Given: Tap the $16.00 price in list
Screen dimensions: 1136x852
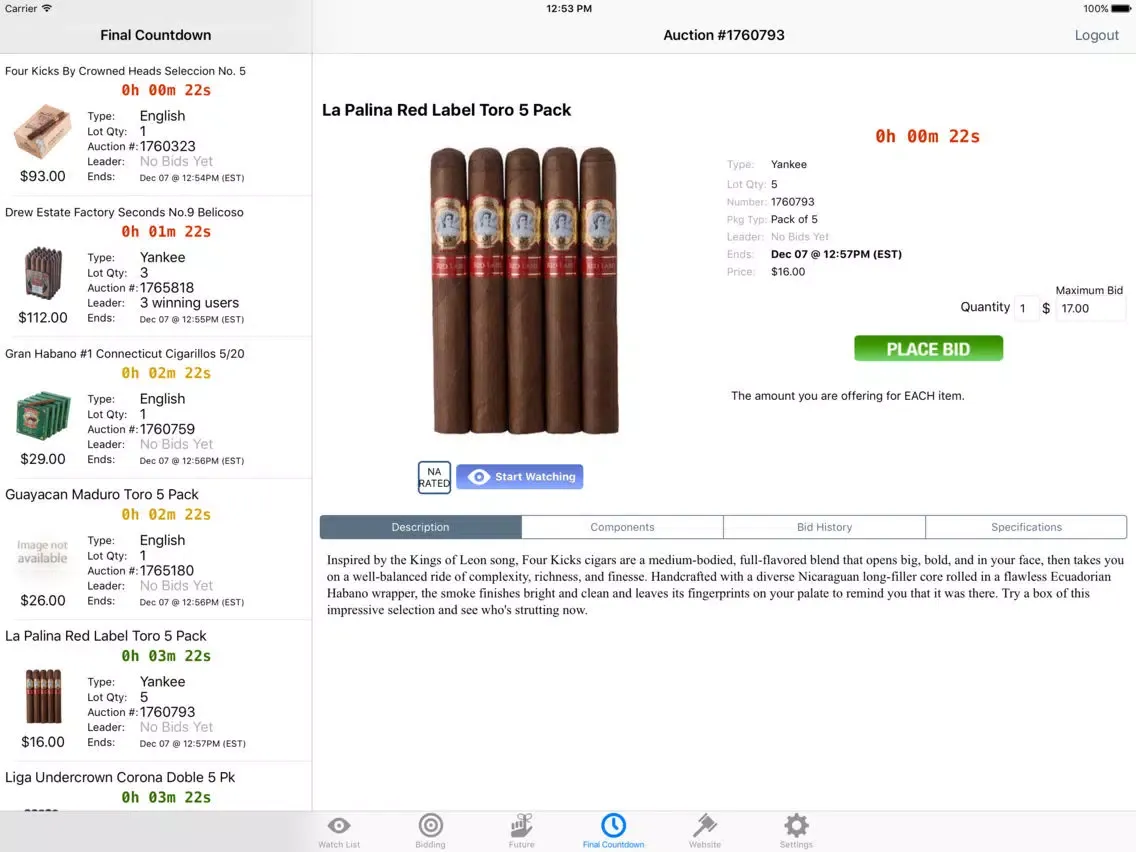Looking at the screenshot, I should click(43, 741).
